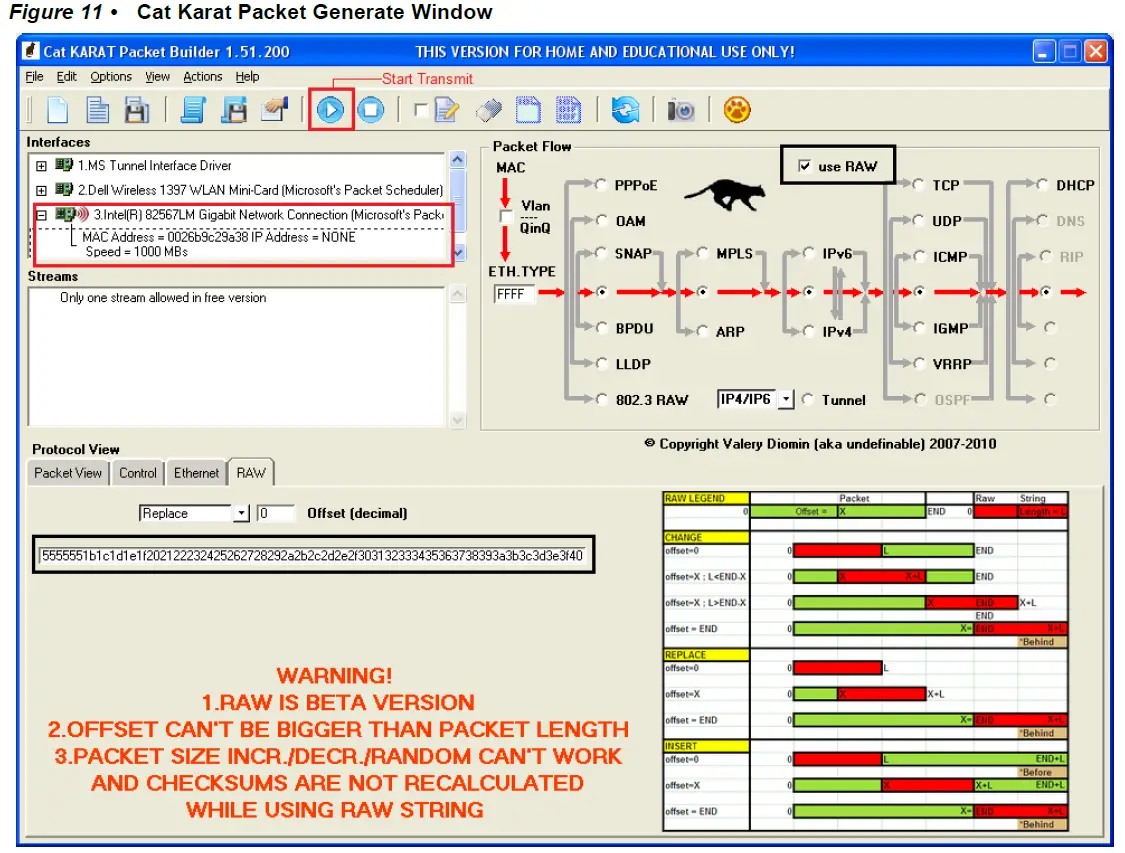Click the blue refresh arrows icon

pyautogui.click(x=625, y=110)
